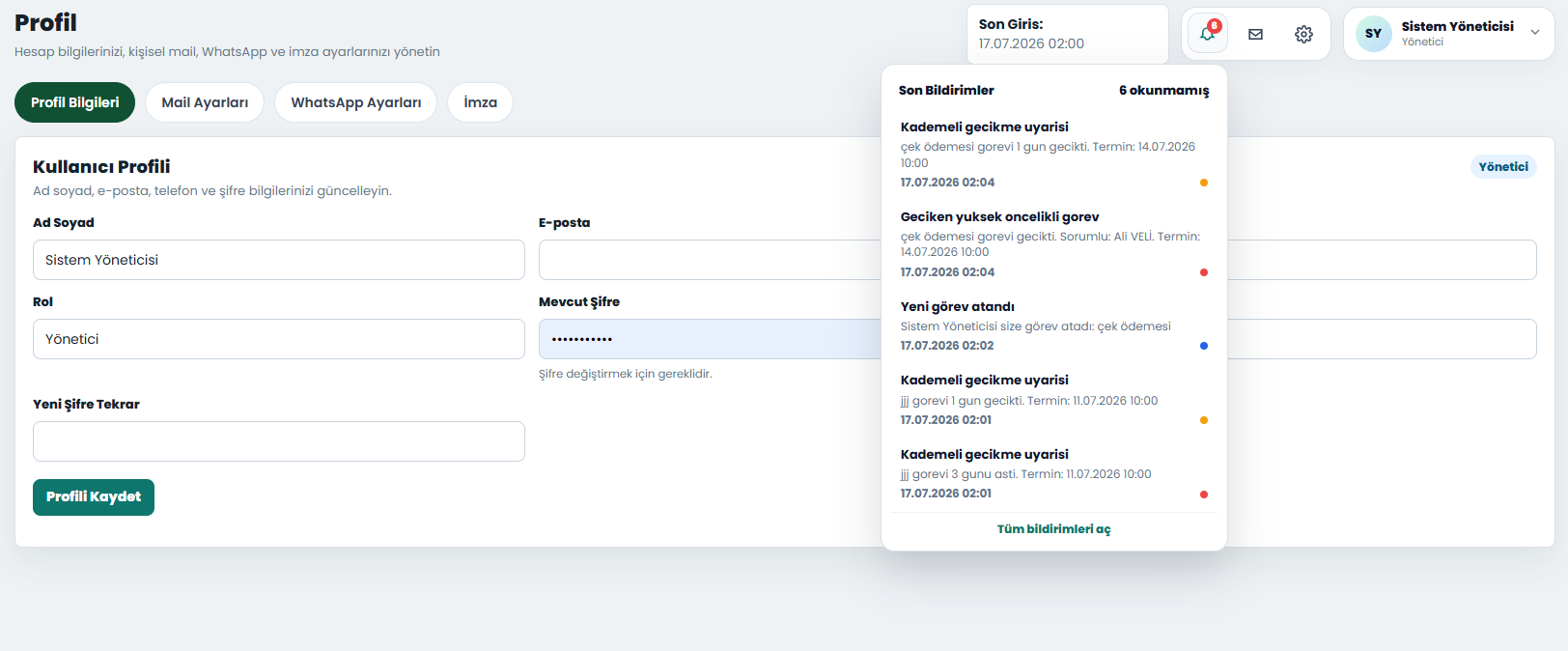Switch to Mail Ayarları tab
1568x651 pixels.
205,102
